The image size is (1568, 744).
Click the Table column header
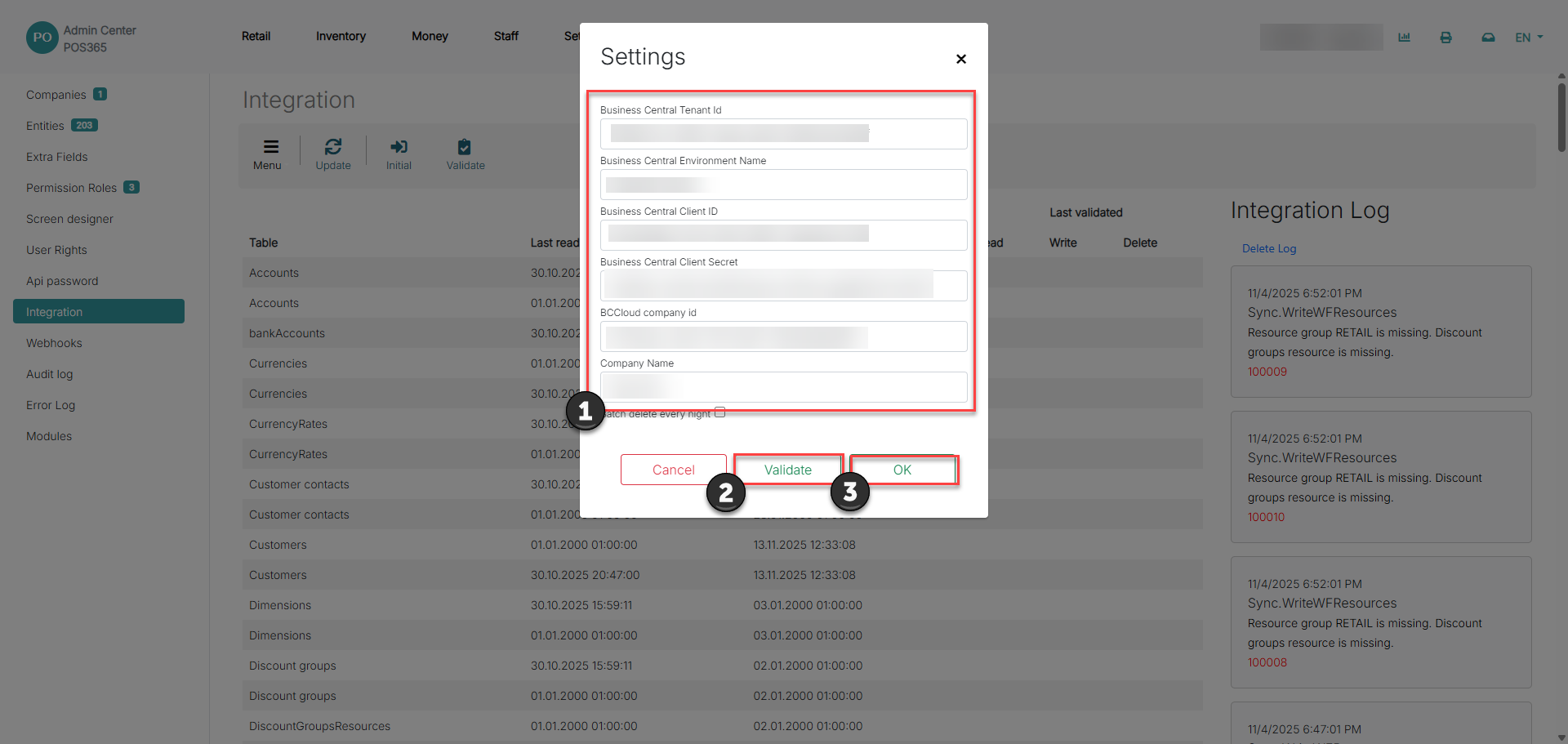(263, 243)
